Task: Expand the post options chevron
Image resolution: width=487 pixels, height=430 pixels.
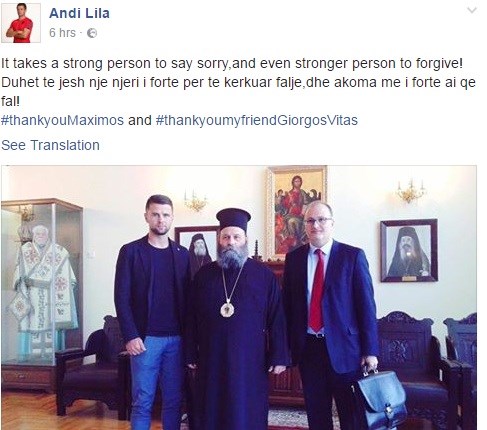Action: pos(472,10)
